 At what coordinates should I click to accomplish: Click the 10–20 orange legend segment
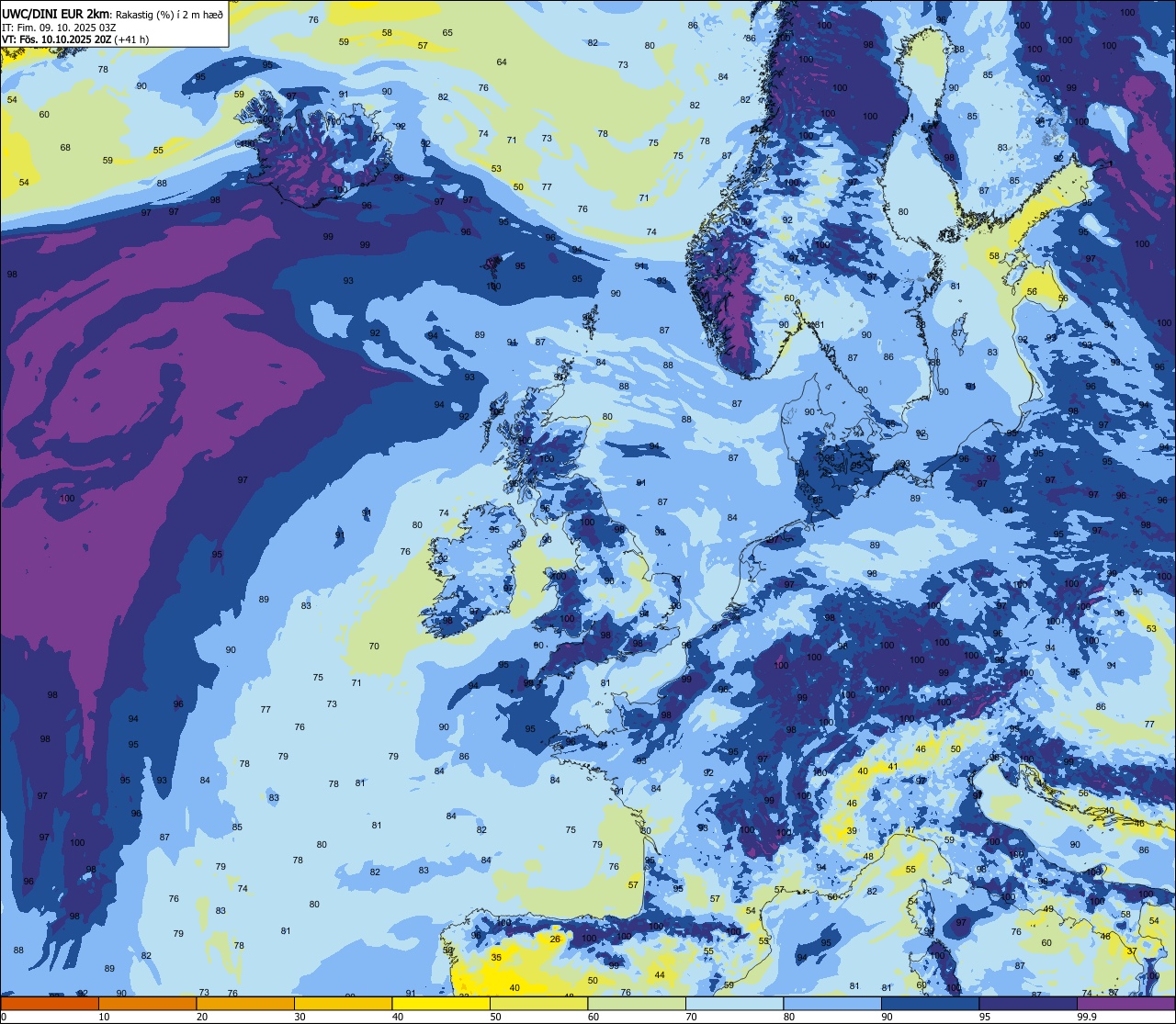(x=147, y=1003)
